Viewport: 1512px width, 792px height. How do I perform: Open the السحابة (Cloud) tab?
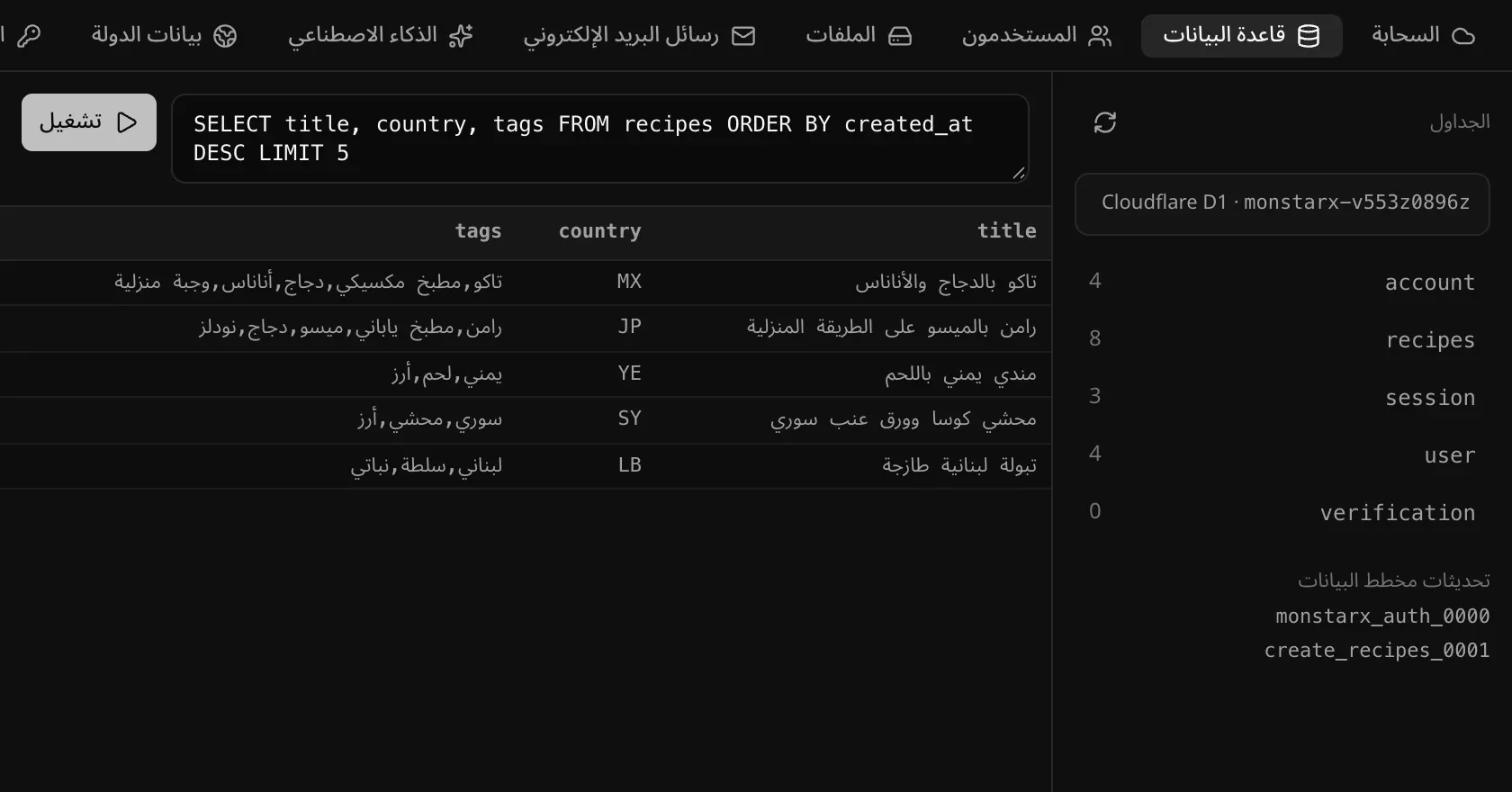coord(1423,35)
